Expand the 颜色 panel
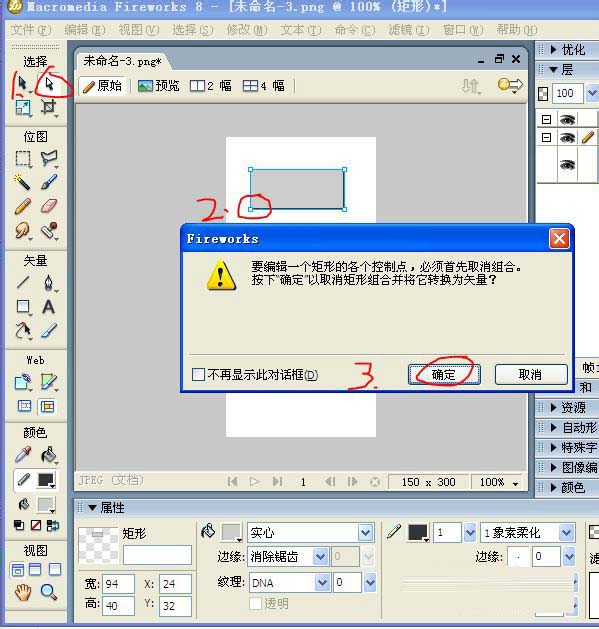The height and width of the screenshot is (629, 599). click(554, 488)
